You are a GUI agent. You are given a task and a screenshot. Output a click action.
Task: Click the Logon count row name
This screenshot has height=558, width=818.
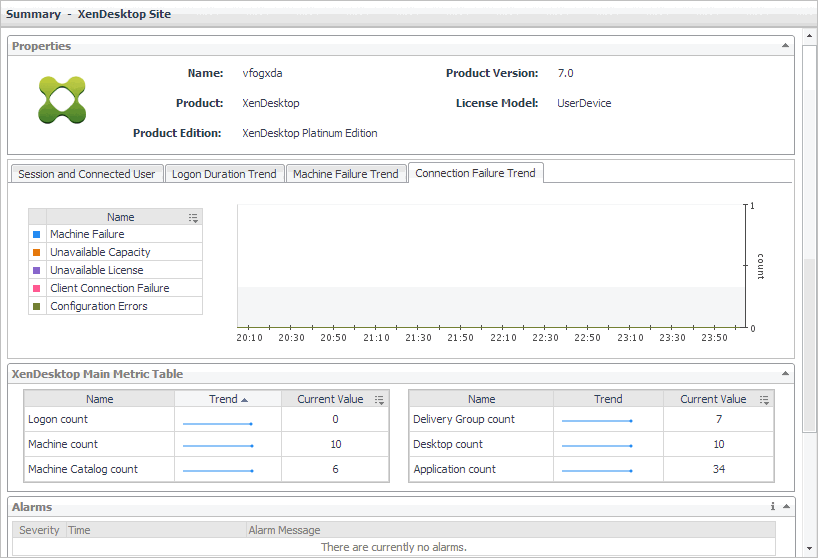[58, 419]
